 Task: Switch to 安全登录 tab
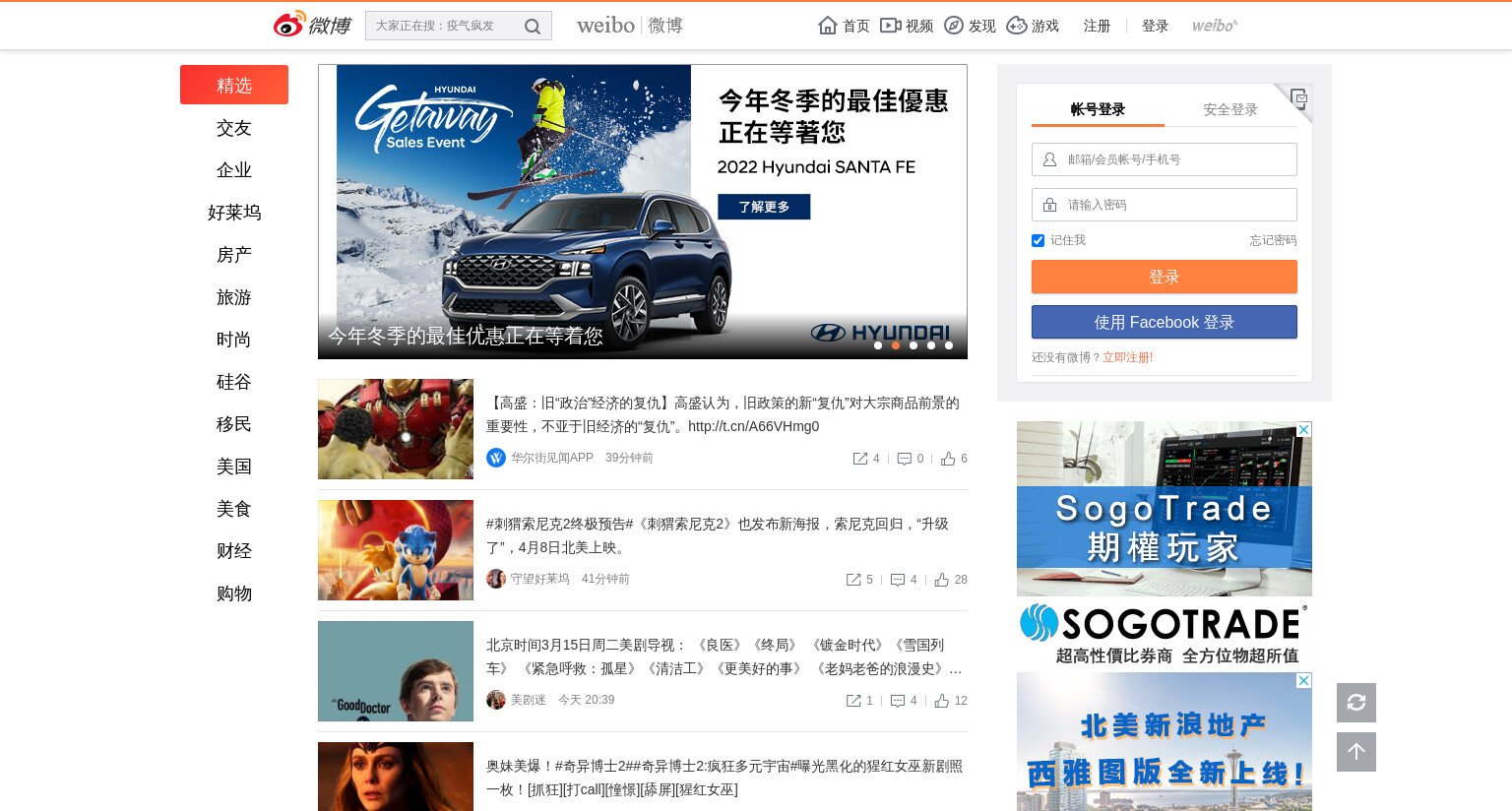pos(1230,109)
